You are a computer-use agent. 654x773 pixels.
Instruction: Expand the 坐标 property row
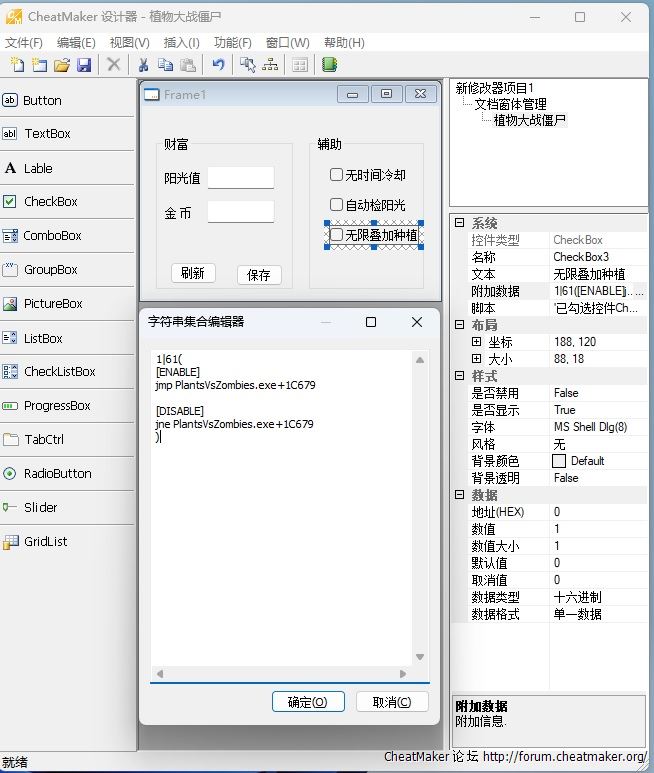pos(477,342)
